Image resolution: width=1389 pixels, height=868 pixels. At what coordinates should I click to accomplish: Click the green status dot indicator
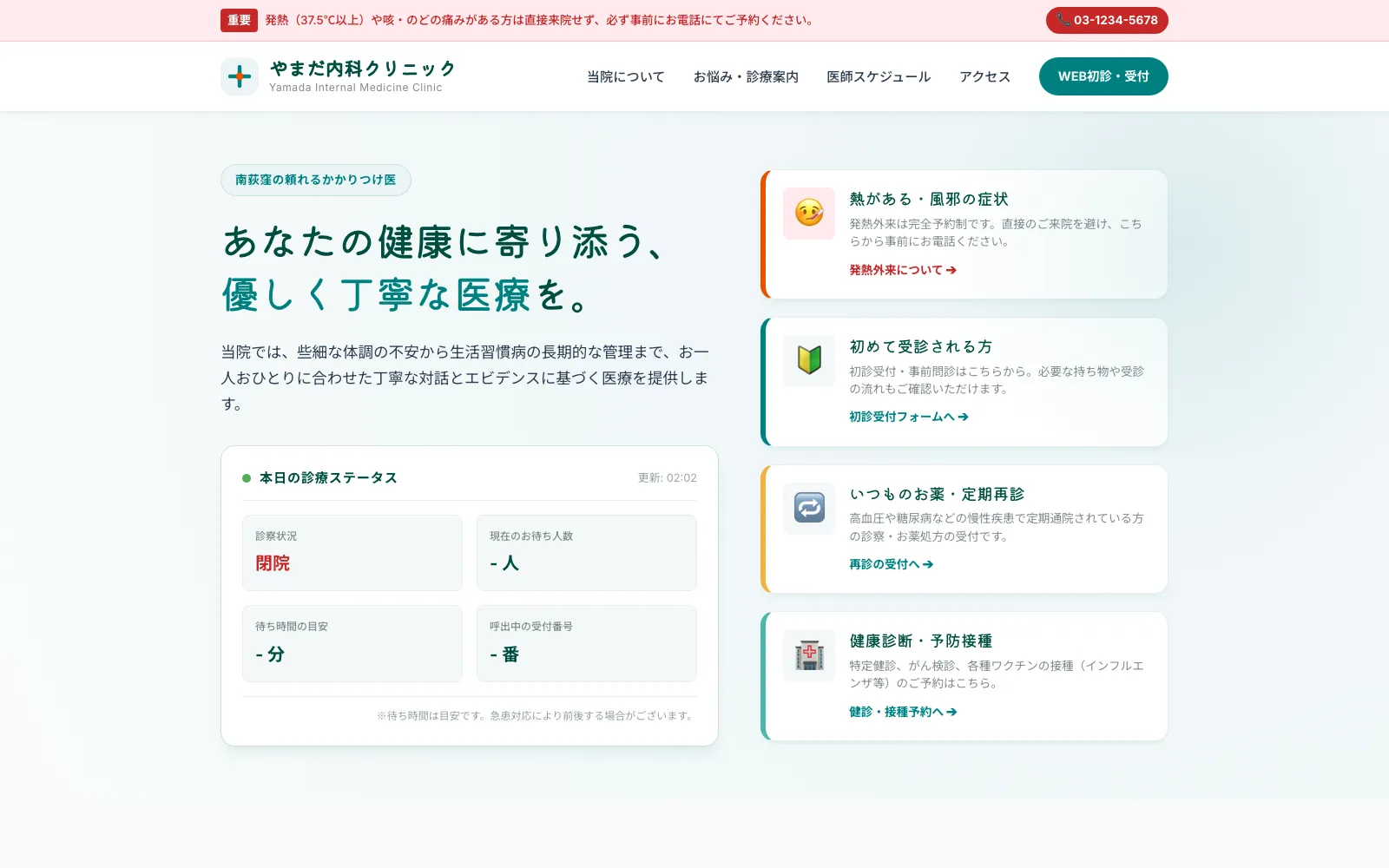[247, 478]
